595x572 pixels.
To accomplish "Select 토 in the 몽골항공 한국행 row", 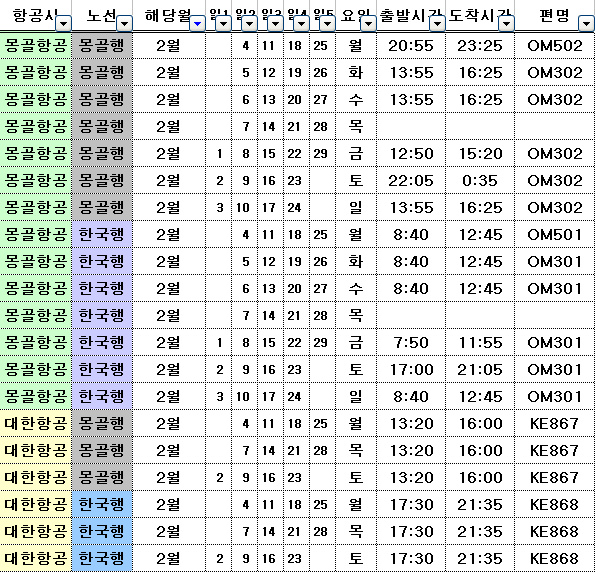I will pos(356,370).
